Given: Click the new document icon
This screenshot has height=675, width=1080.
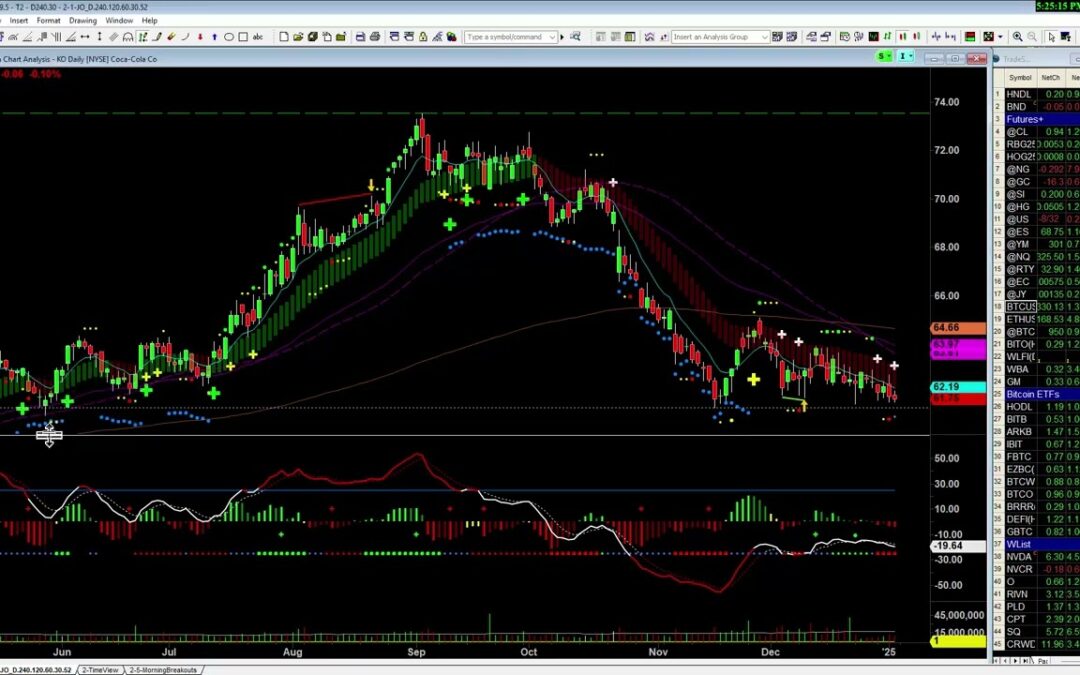Looking at the screenshot, I should [x=284, y=37].
